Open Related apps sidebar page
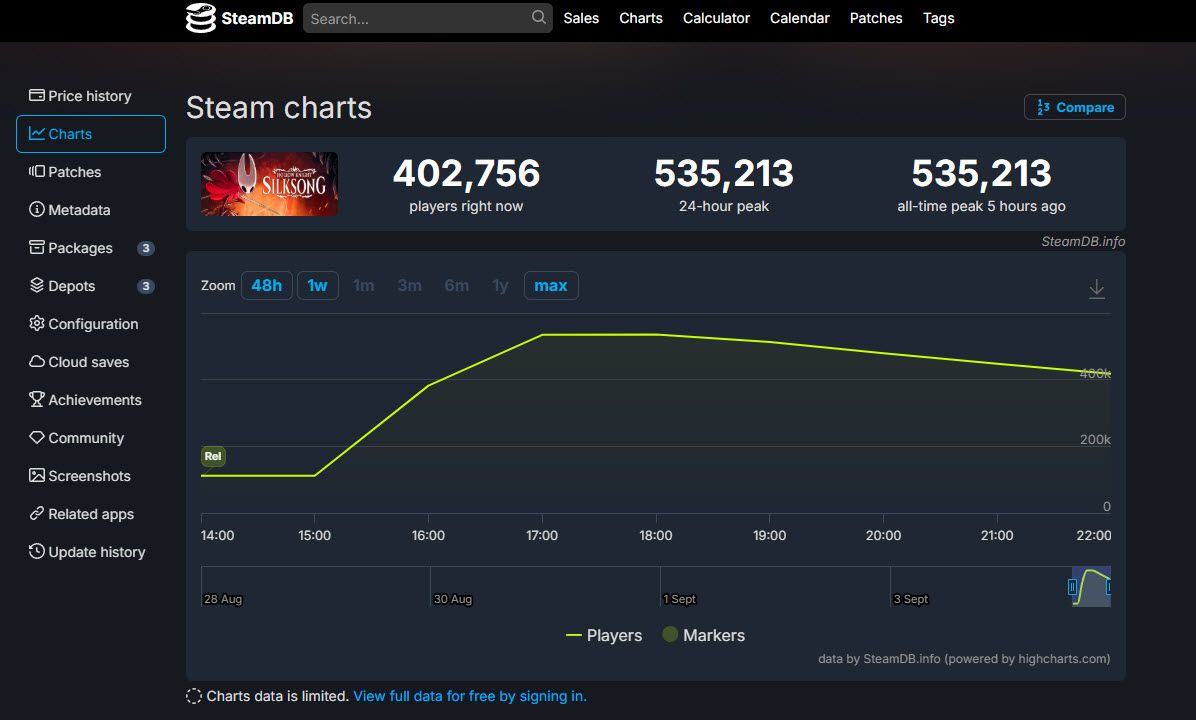This screenshot has width=1196, height=720. tap(91, 514)
